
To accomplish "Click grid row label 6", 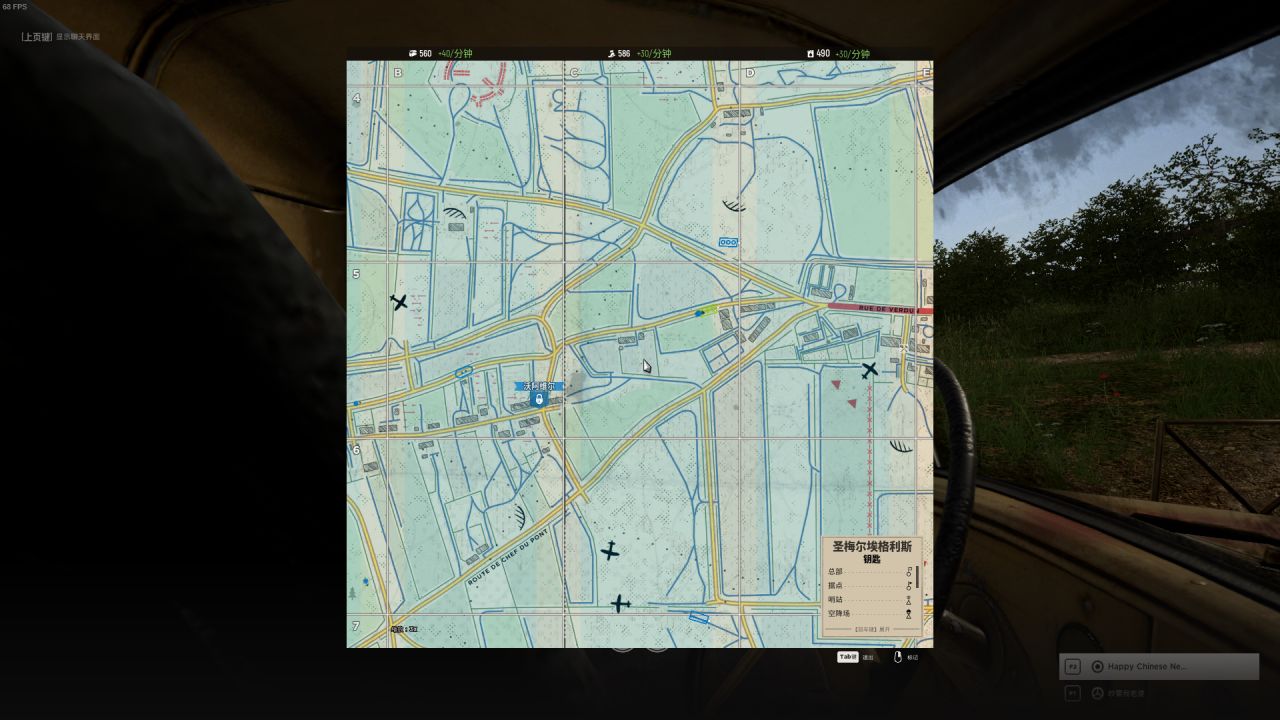I will tap(356, 450).
